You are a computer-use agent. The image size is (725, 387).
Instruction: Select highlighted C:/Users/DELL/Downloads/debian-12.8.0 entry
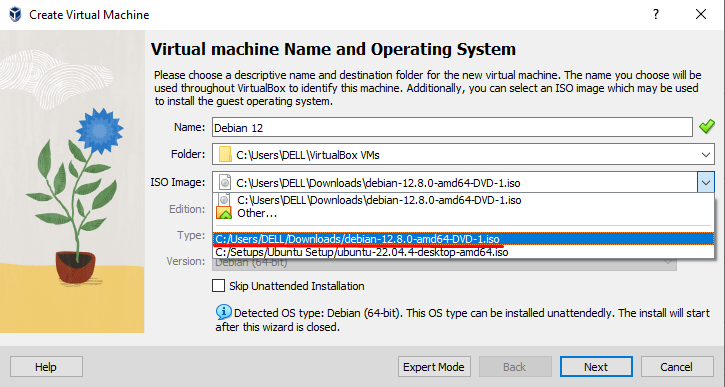tap(463, 239)
